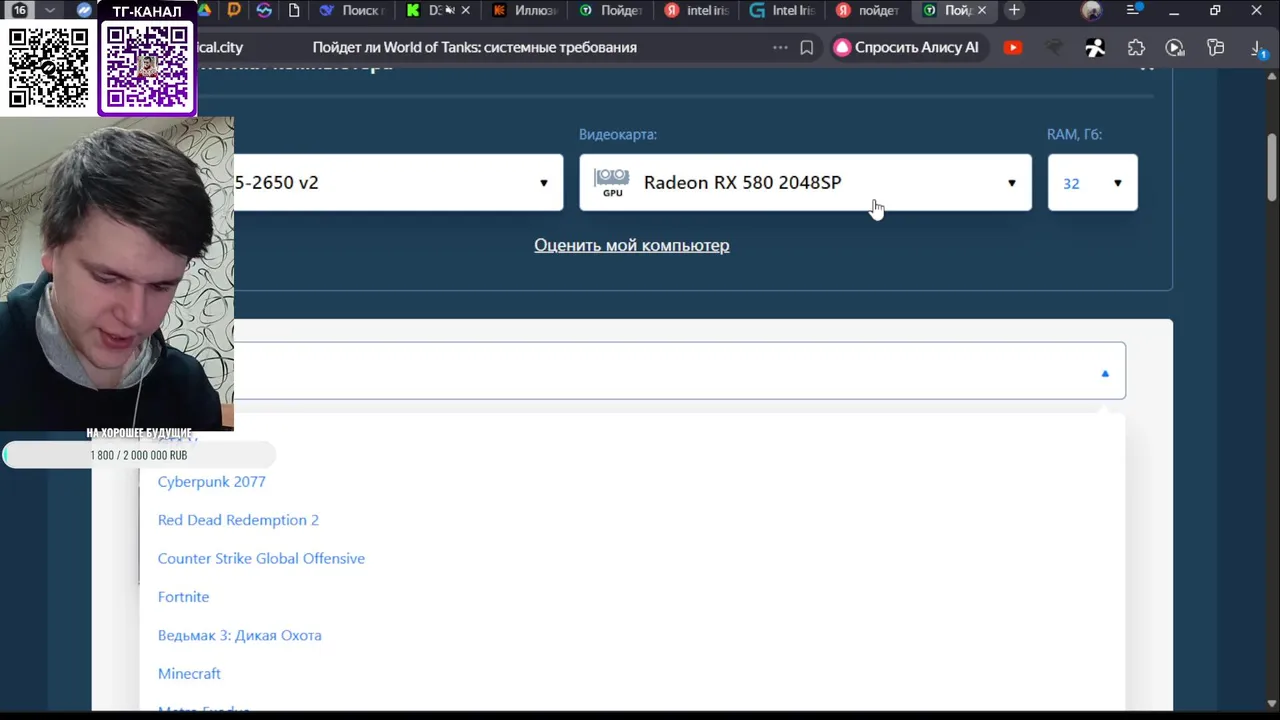Open the downloads icon in toolbar

tap(1259, 47)
